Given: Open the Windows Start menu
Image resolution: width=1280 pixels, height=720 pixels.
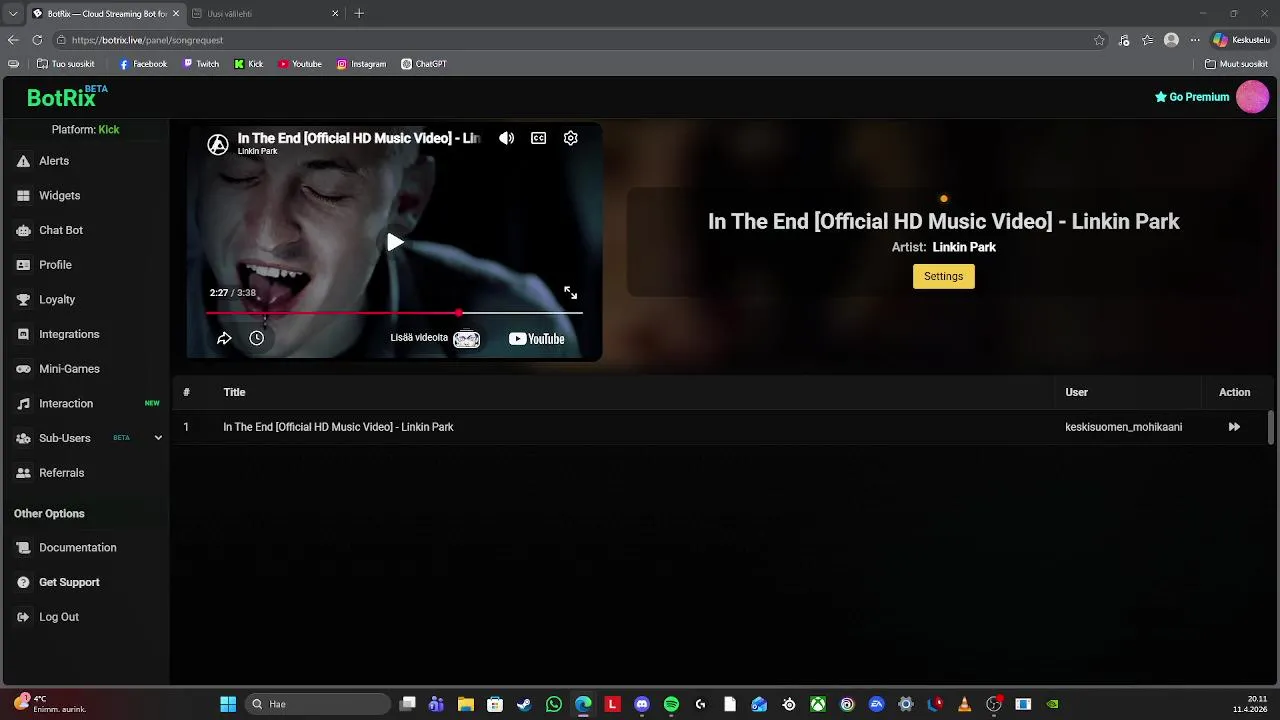Looking at the screenshot, I should (x=228, y=705).
